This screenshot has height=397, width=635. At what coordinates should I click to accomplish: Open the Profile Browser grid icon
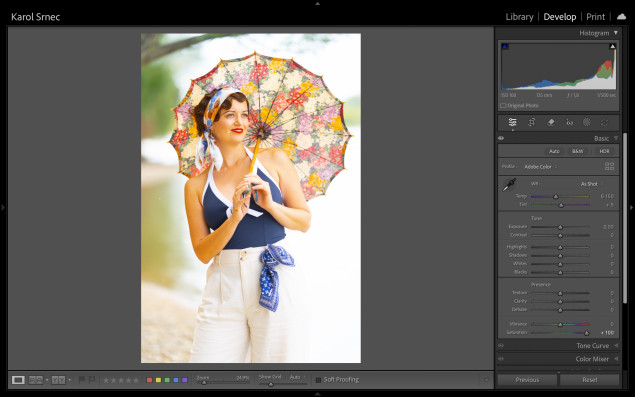coord(609,166)
